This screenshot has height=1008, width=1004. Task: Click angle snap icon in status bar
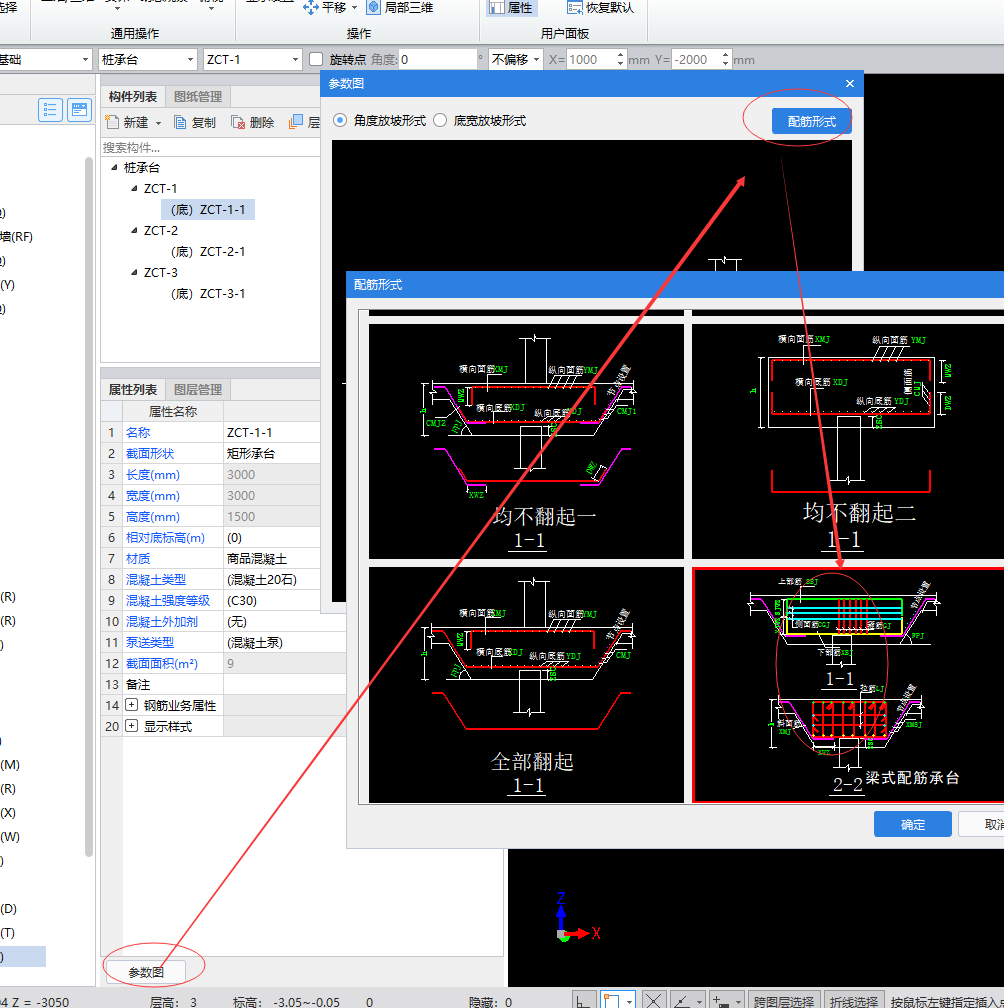pyautogui.click(x=683, y=1000)
